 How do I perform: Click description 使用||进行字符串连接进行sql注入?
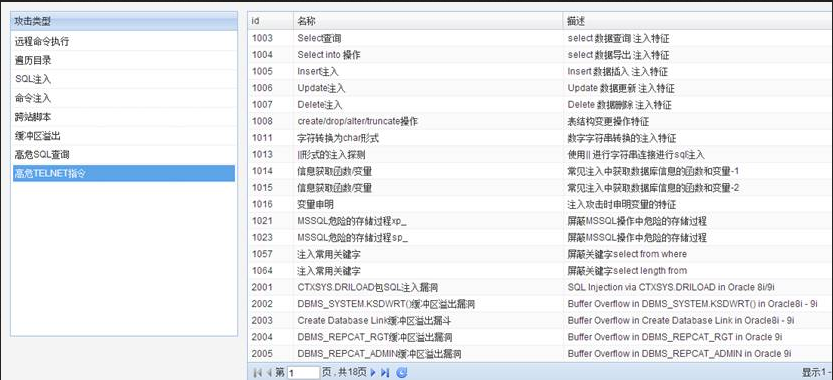point(636,155)
